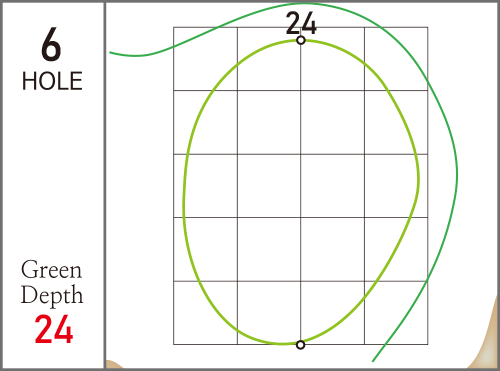Click the bottom-left grid cell
The height and width of the screenshot is (371, 500).
click(205, 313)
